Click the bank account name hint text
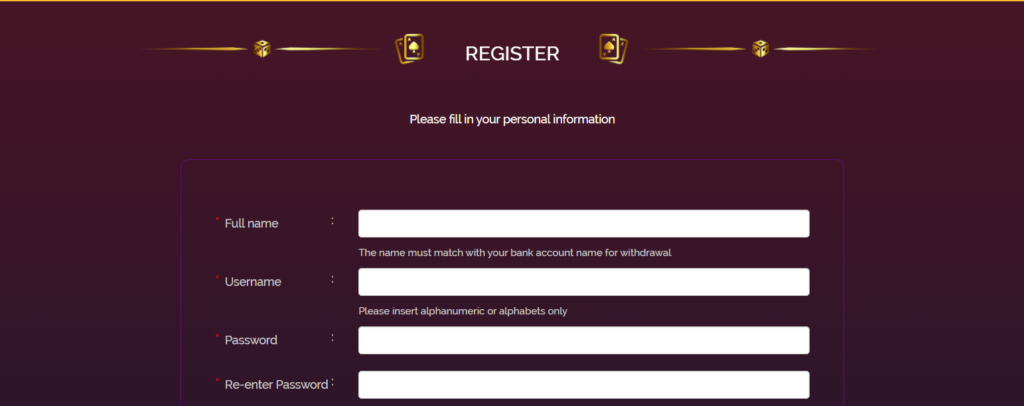The height and width of the screenshot is (406, 1024). tap(514, 253)
